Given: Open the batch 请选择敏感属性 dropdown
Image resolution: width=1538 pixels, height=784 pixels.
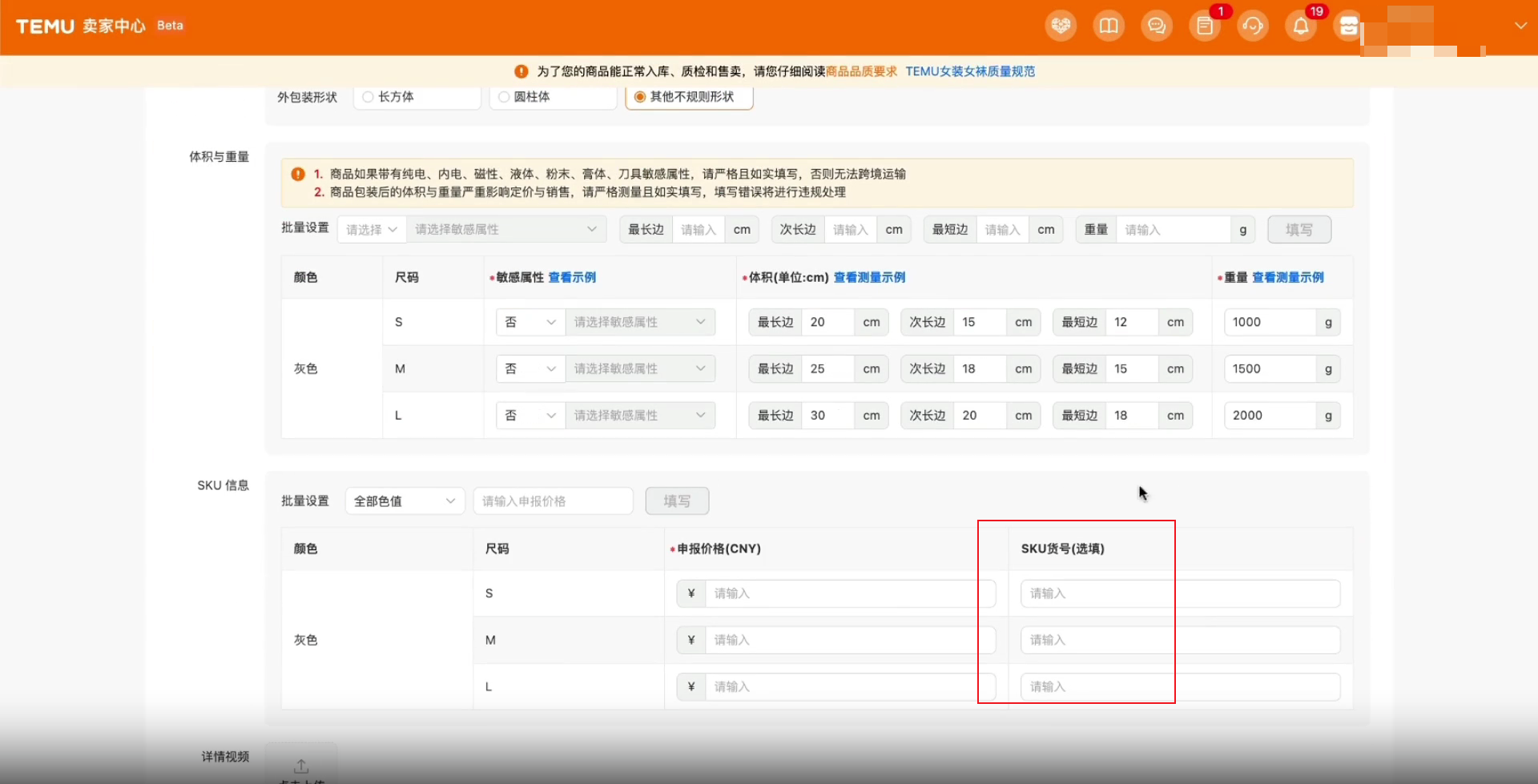Looking at the screenshot, I should (505, 230).
